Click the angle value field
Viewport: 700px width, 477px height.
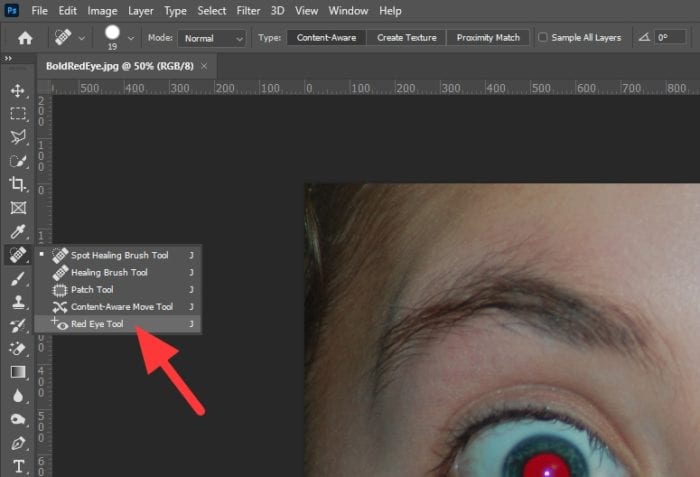coord(670,38)
